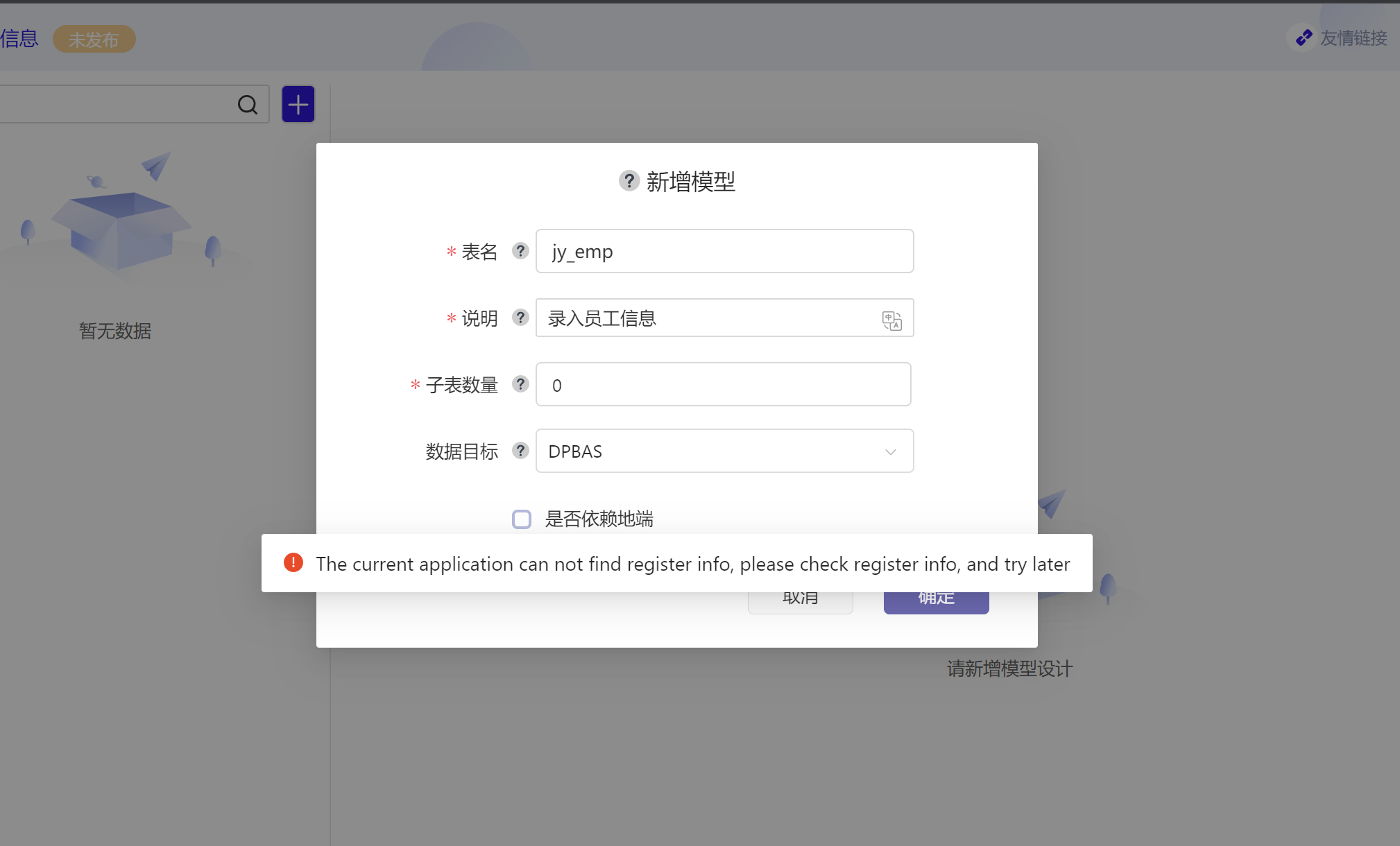Click help icon next to 说明
1400x846 pixels.
tap(520, 318)
